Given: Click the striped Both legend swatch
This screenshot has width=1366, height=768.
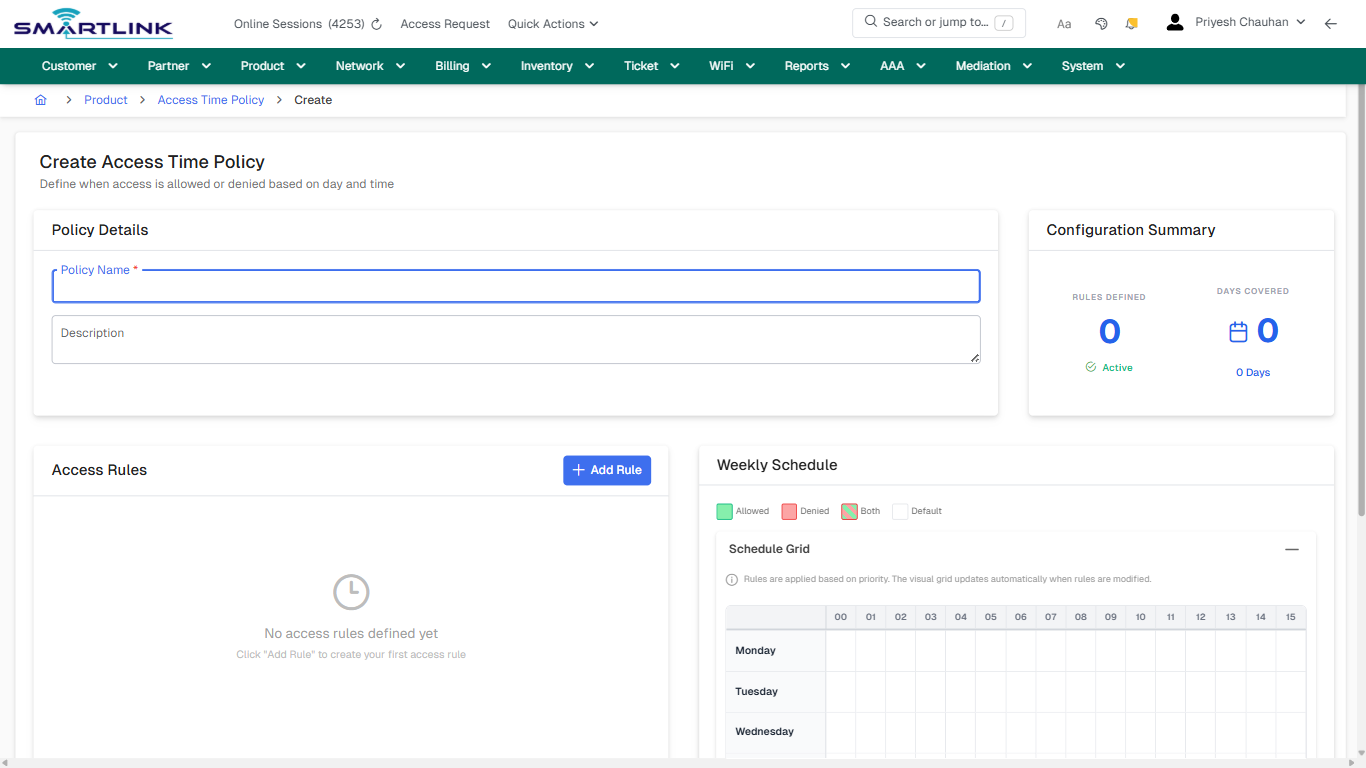Looking at the screenshot, I should tap(850, 511).
